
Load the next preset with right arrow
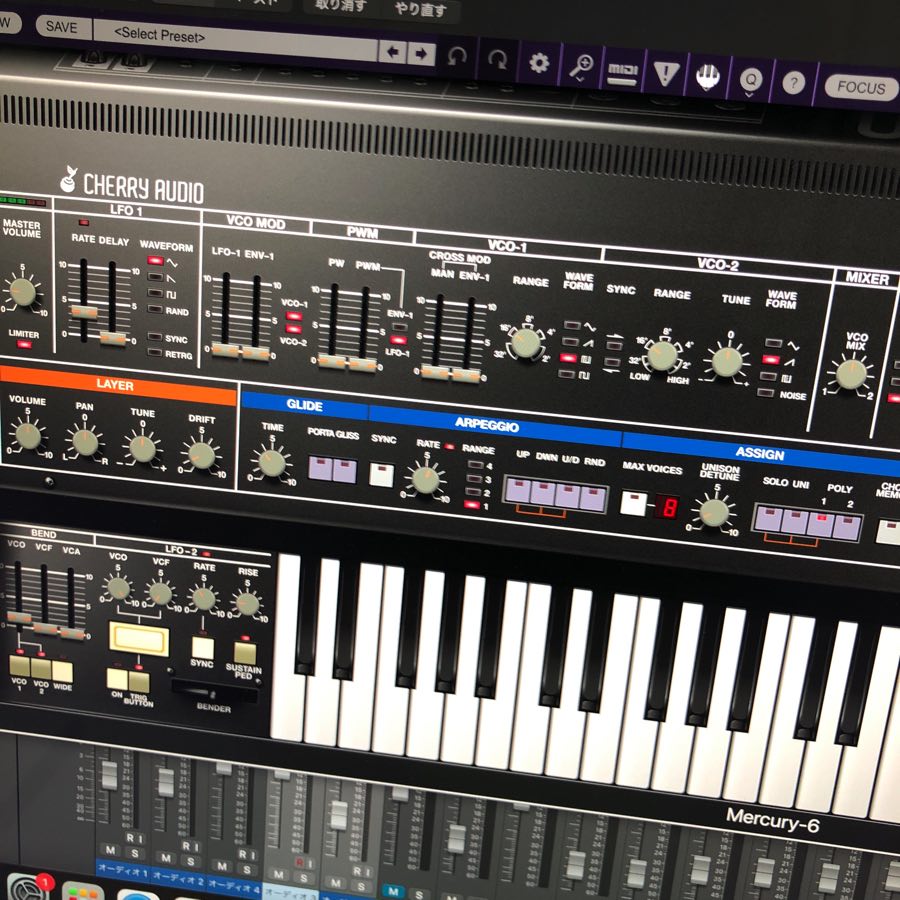421,54
